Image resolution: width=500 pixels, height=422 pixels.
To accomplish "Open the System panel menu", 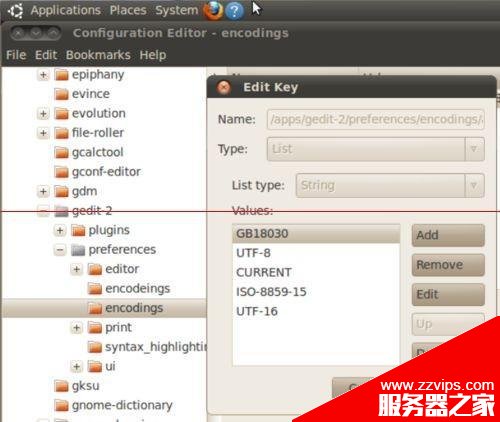I will [177, 10].
